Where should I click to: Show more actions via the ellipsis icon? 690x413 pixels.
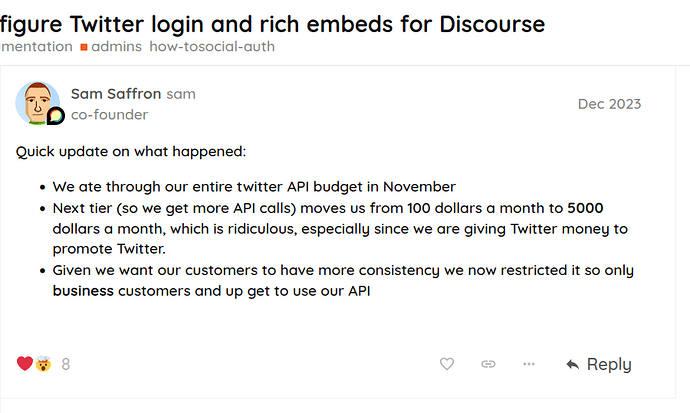click(529, 364)
